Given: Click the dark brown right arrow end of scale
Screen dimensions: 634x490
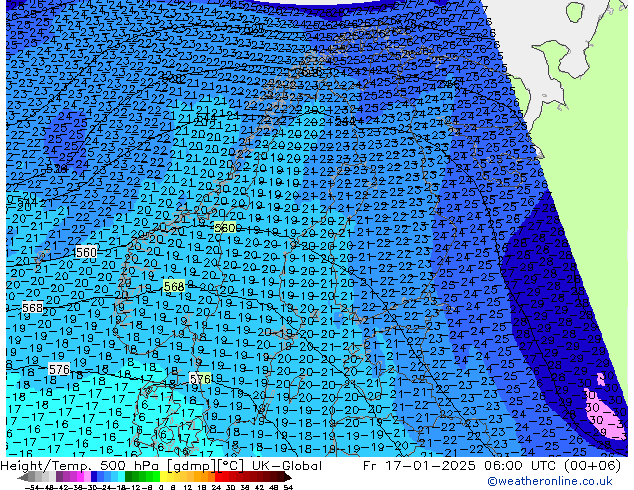Looking at the screenshot, I should 286,477.
